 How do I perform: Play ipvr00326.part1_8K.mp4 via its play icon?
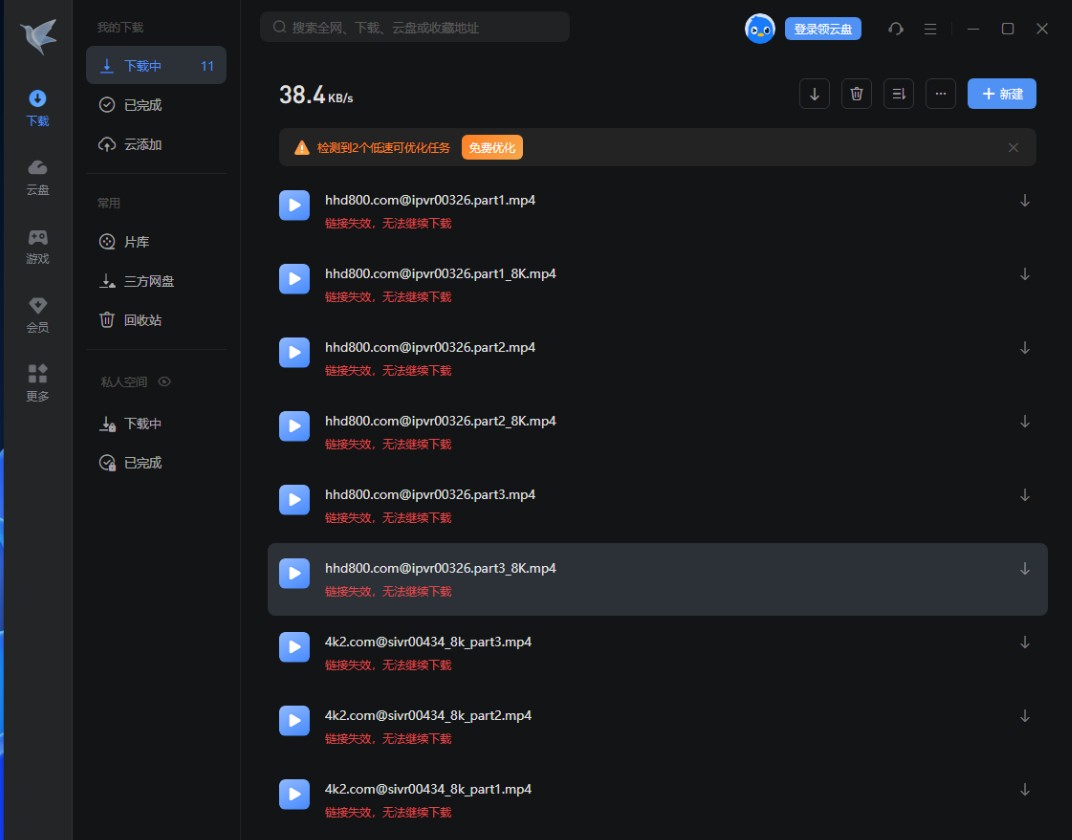coord(295,279)
